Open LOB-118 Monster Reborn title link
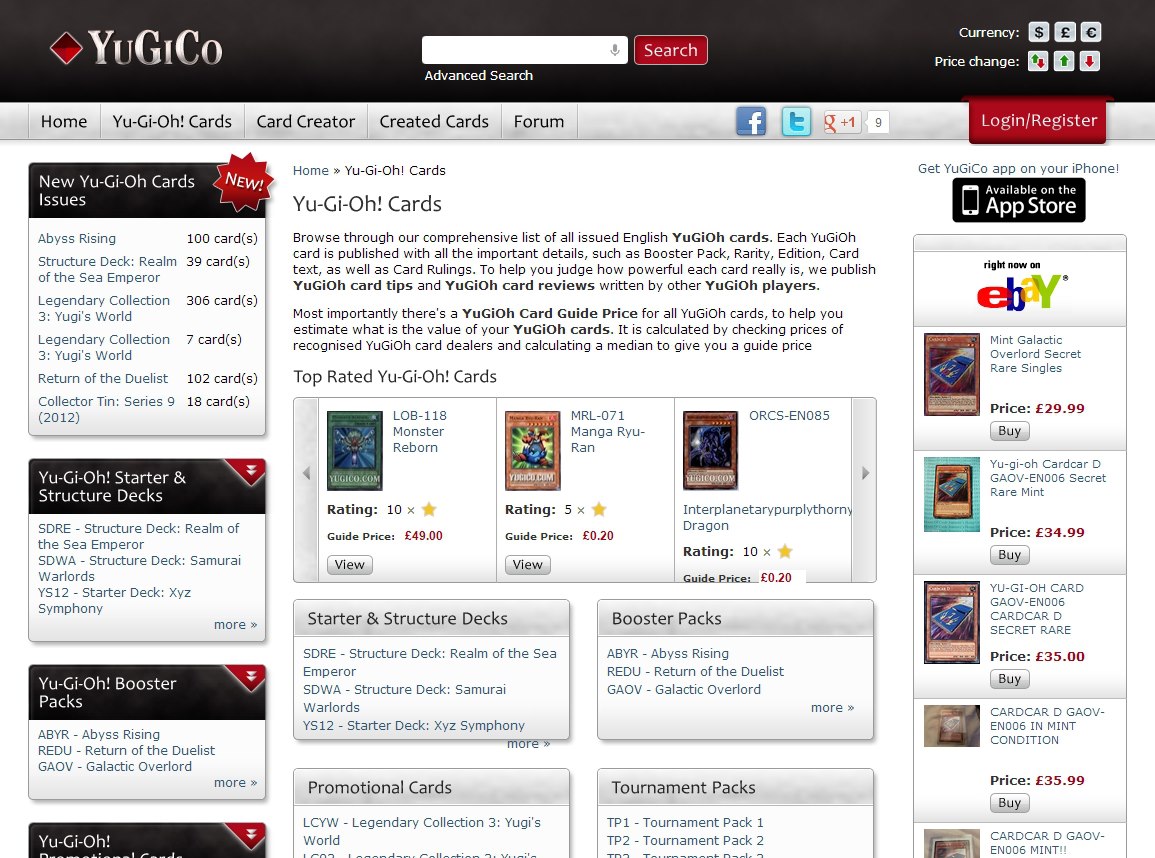Viewport: 1155px width, 858px height. [419, 432]
